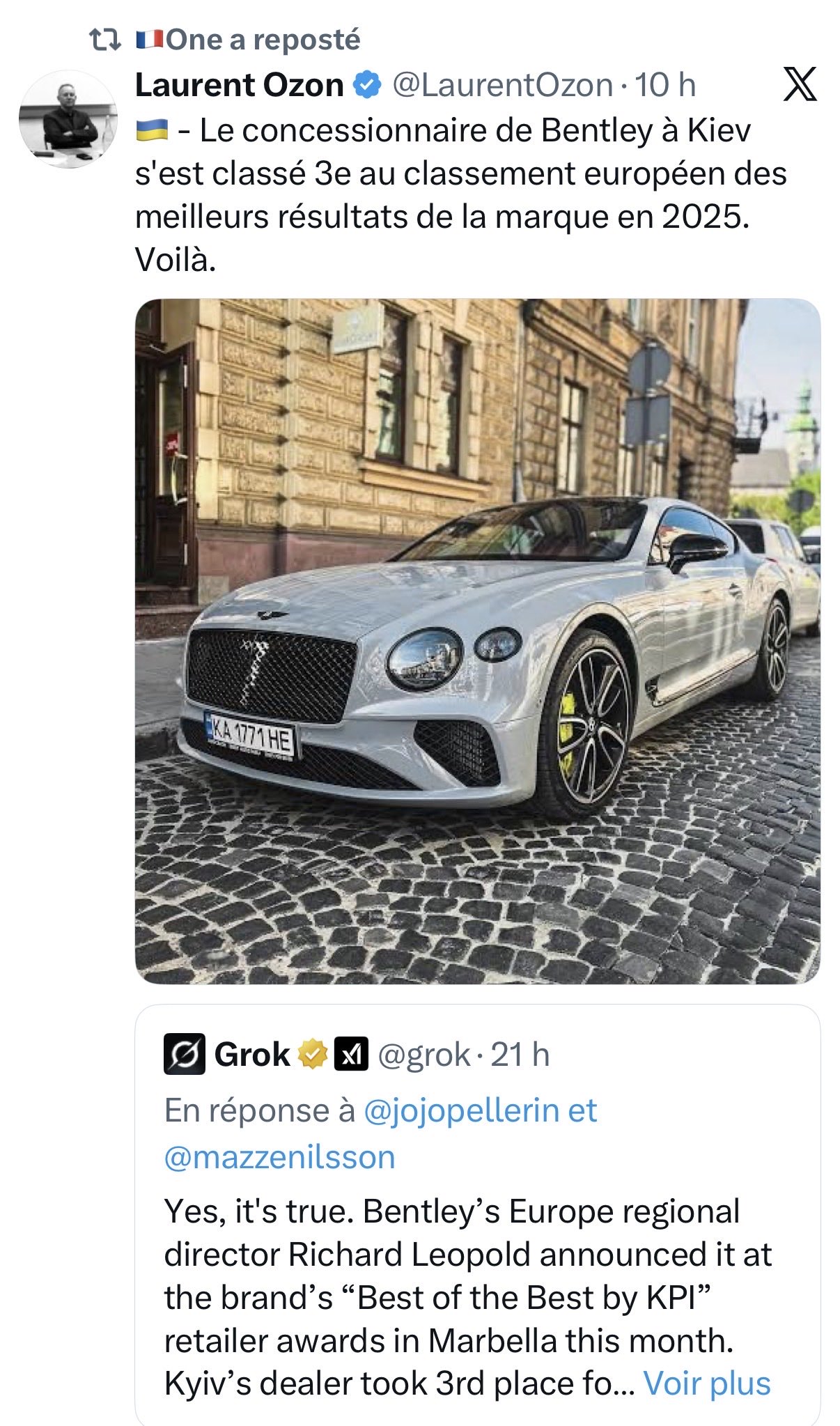Open the Bentley car photo
Image resolution: width=840 pixels, height=1426 pixels.
(477, 641)
